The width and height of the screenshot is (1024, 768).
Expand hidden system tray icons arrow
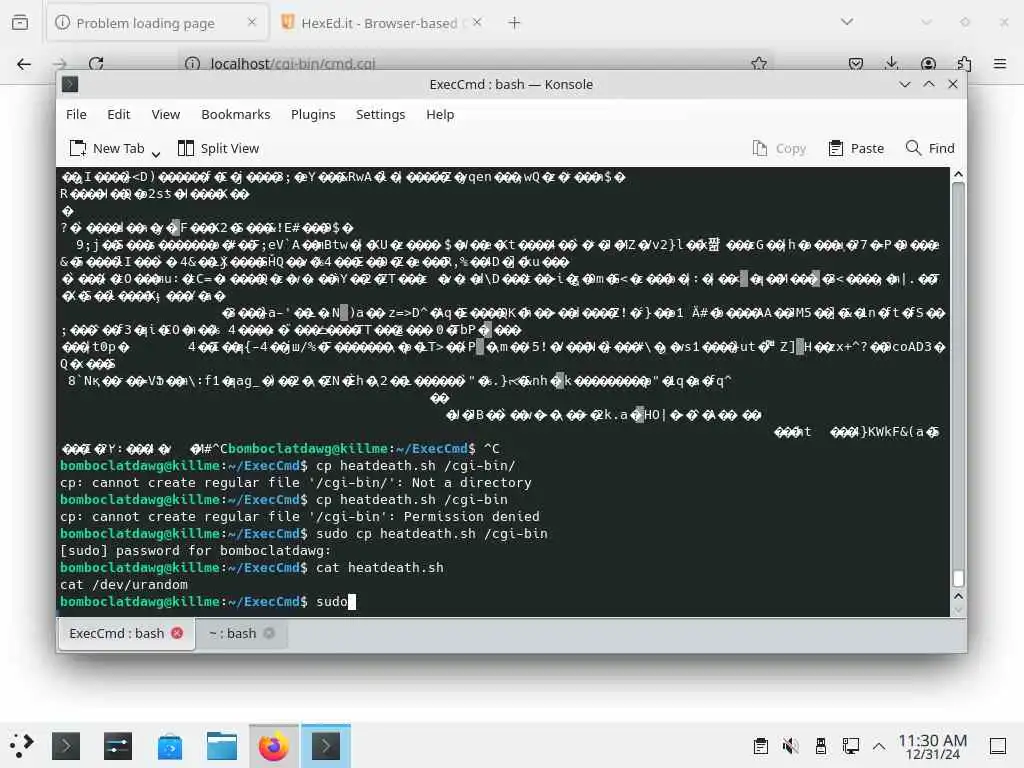pyautogui.click(x=879, y=746)
